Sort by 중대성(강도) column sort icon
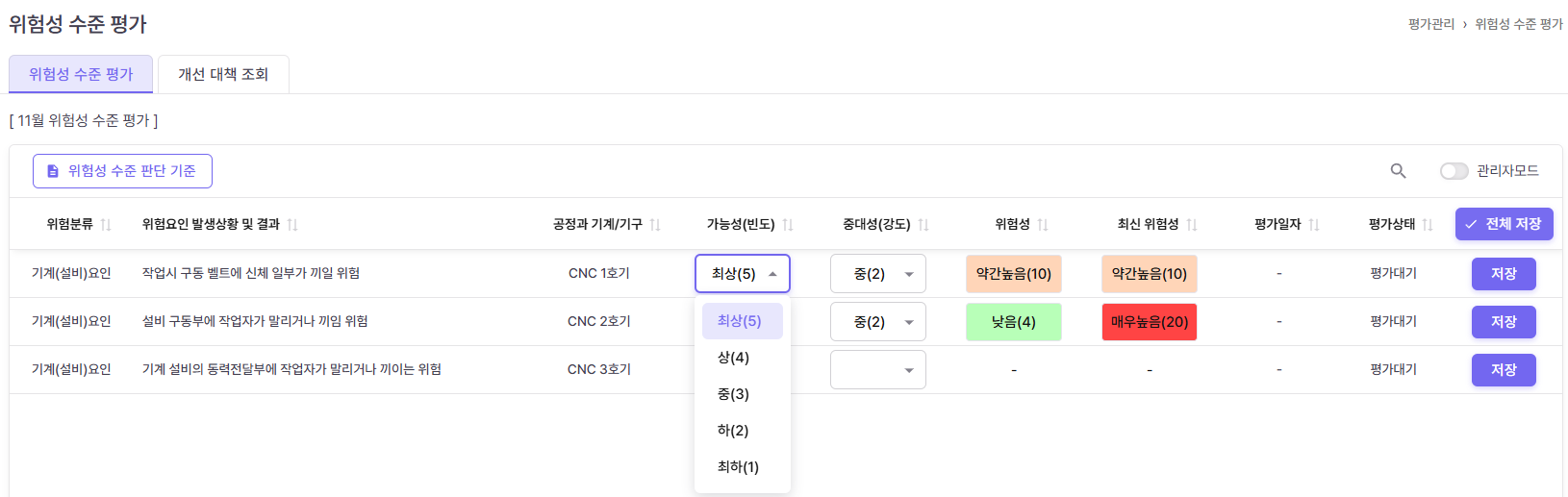The width and height of the screenshot is (1568, 497). pos(923,225)
